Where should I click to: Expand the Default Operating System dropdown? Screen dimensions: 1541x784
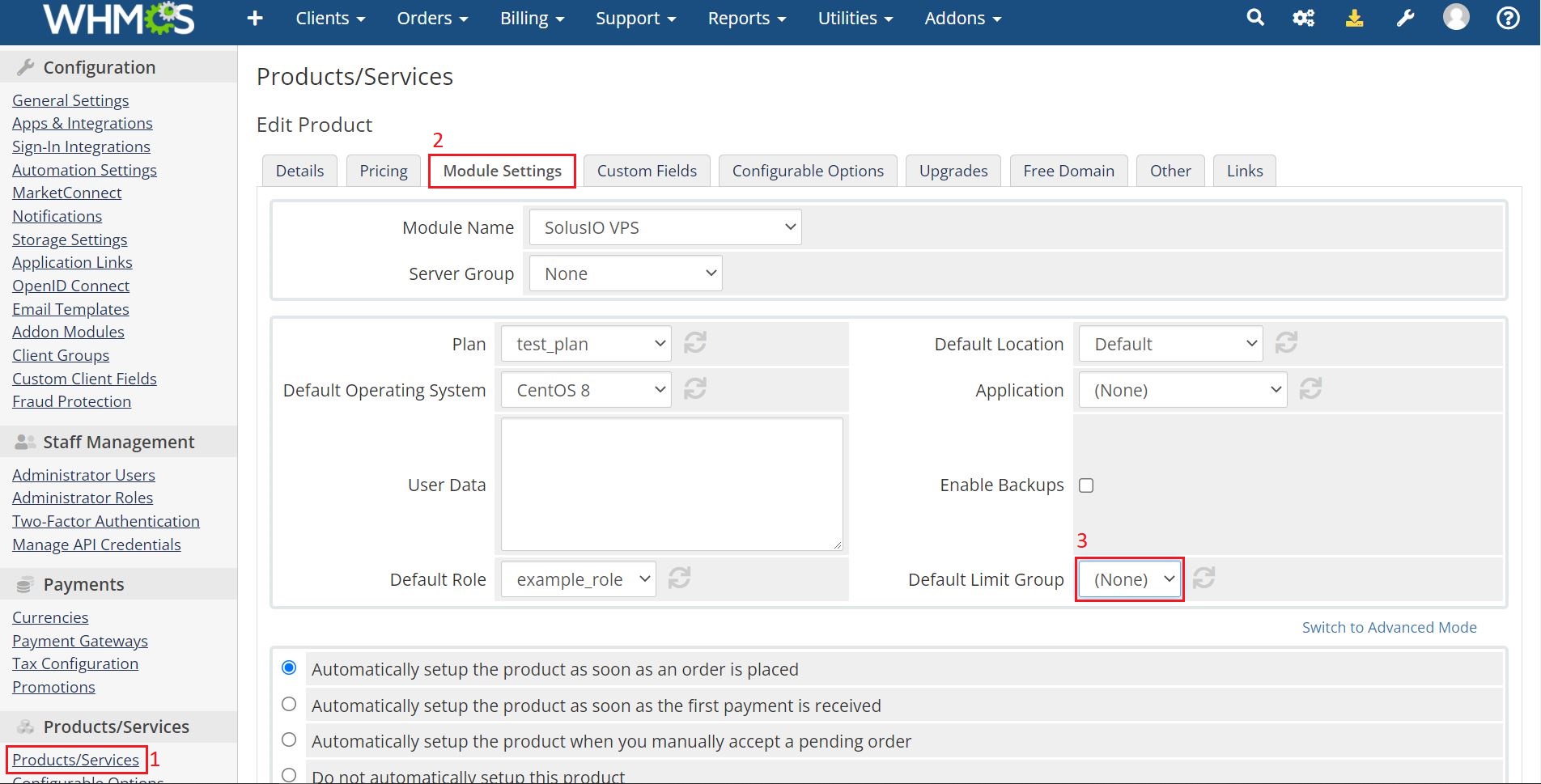coord(586,390)
